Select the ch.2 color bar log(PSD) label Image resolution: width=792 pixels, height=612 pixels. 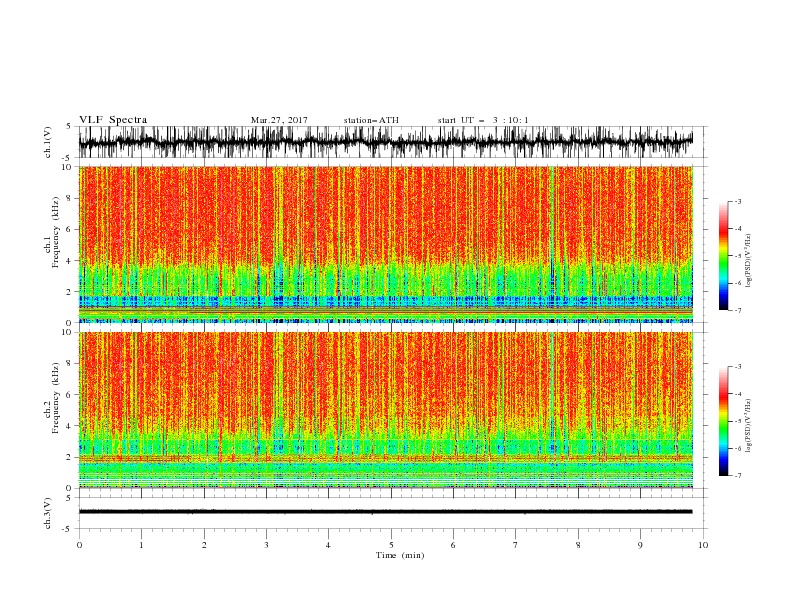click(748, 426)
